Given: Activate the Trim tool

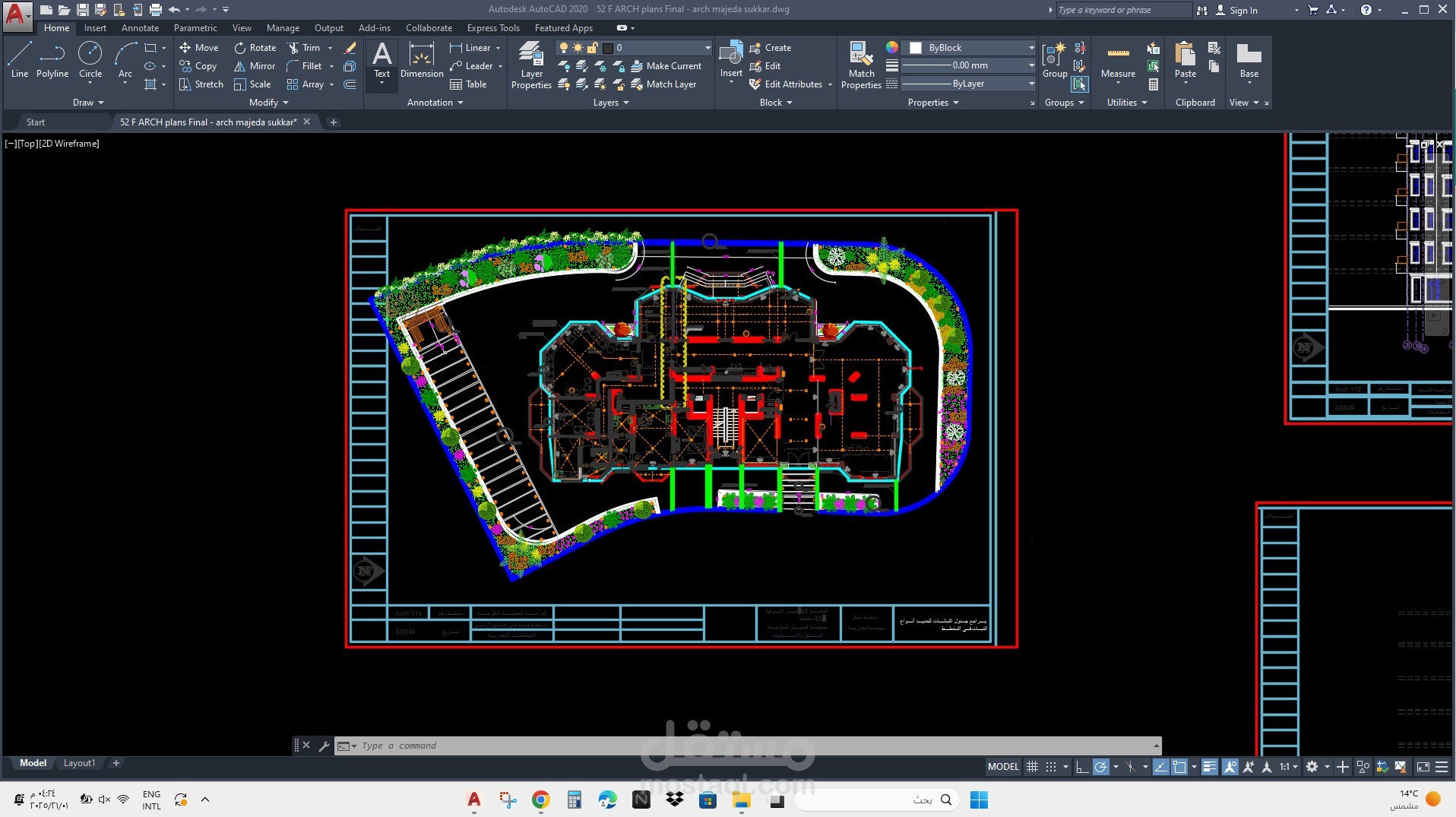Looking at the screenshot, I should click(303, 47).
